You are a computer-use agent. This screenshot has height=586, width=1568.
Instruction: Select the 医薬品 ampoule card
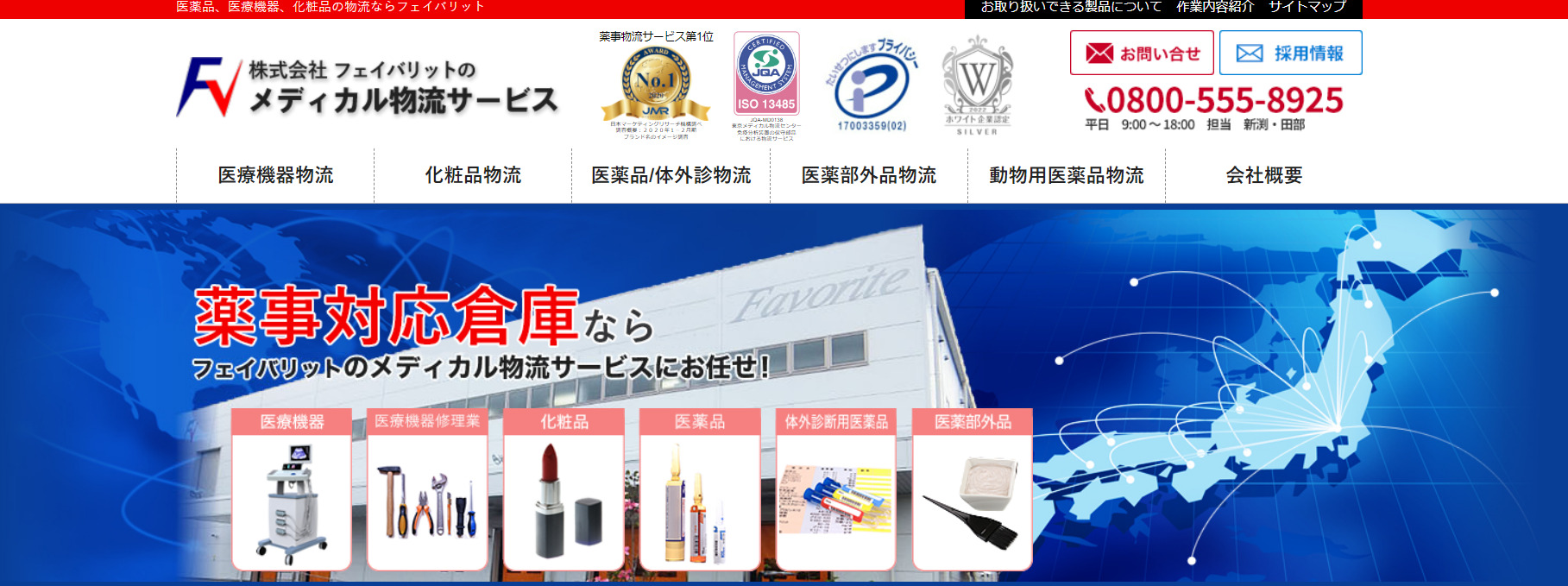[x=700, y=489]
